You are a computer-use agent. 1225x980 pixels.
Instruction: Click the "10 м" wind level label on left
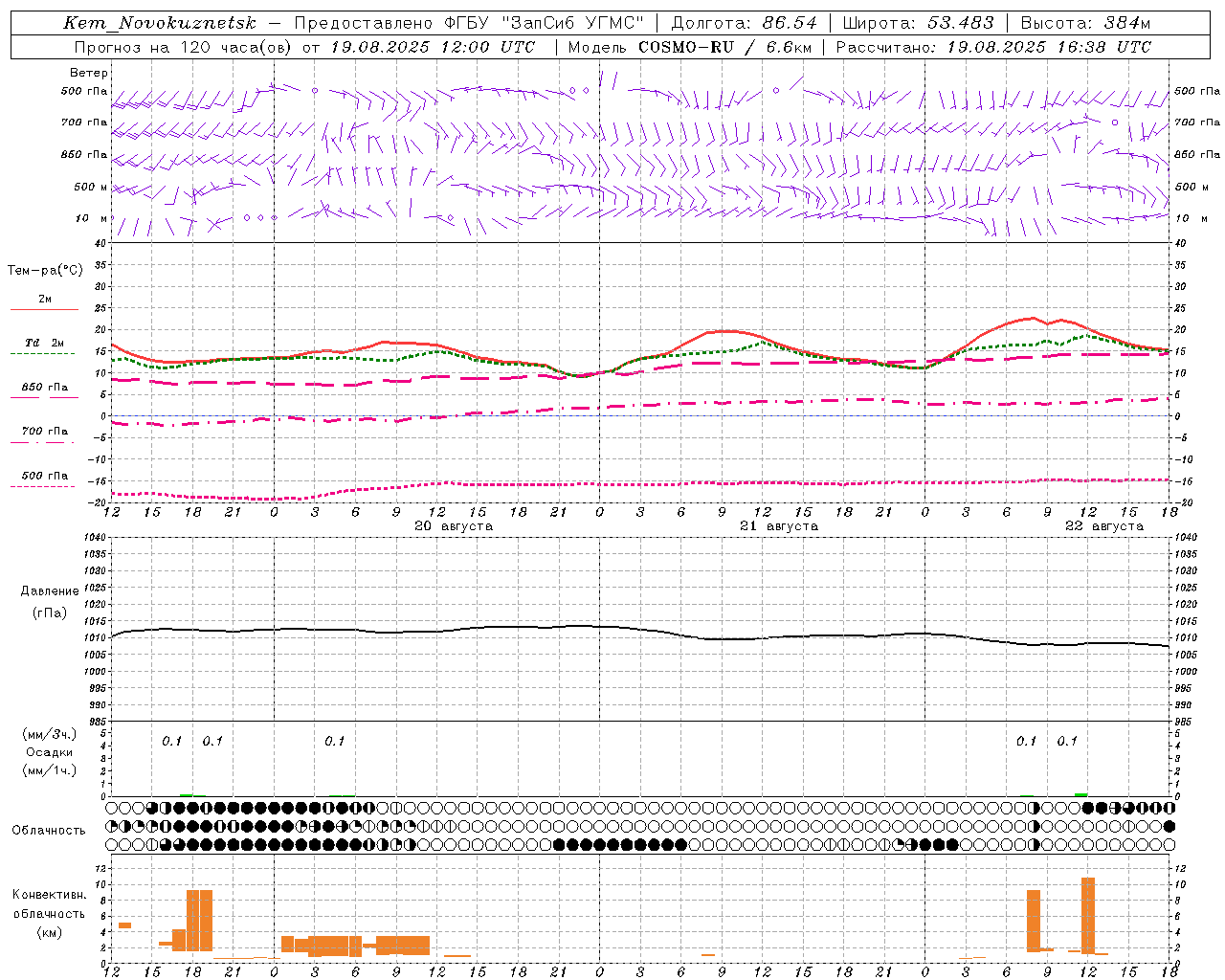click(92, 218)
